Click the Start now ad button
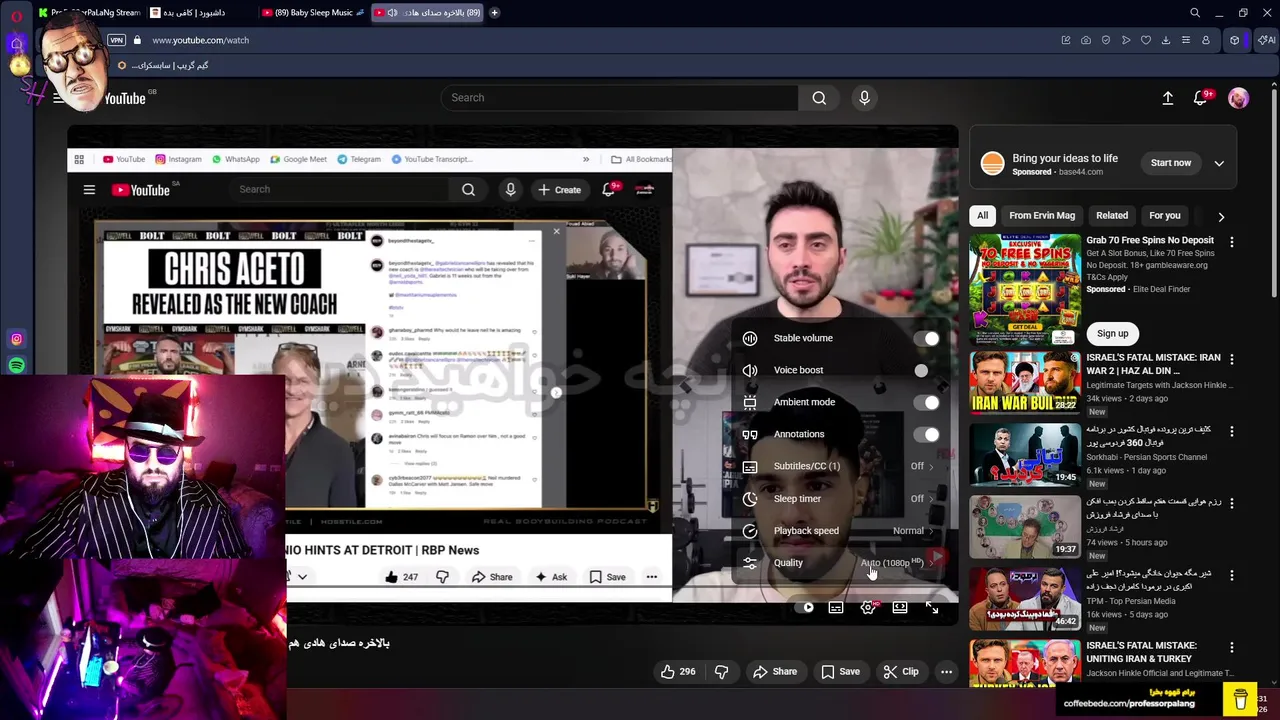The height and width of the screenshot is (720, 1280). coord(1170,163)
